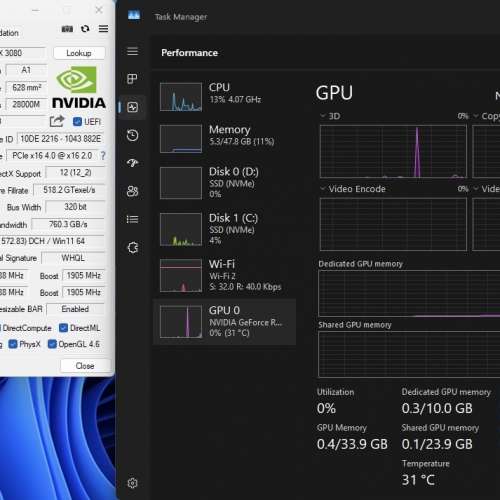Click the 320 bit Bus Width field
This screenshot has width=500, height=500.
tap(75, 207)
